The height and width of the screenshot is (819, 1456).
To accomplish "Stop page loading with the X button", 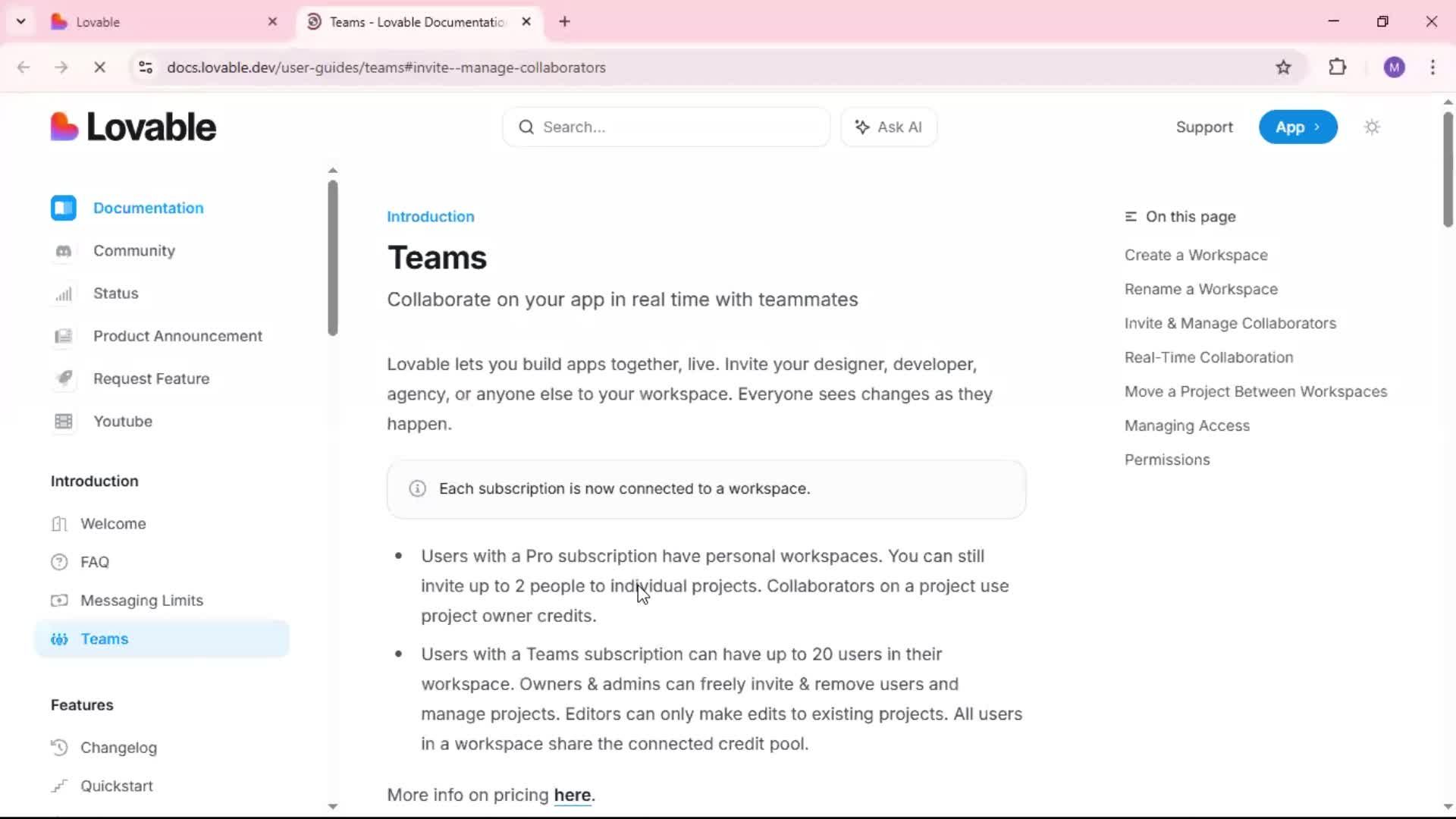I will pyautogui.click(x=99, y=67).
